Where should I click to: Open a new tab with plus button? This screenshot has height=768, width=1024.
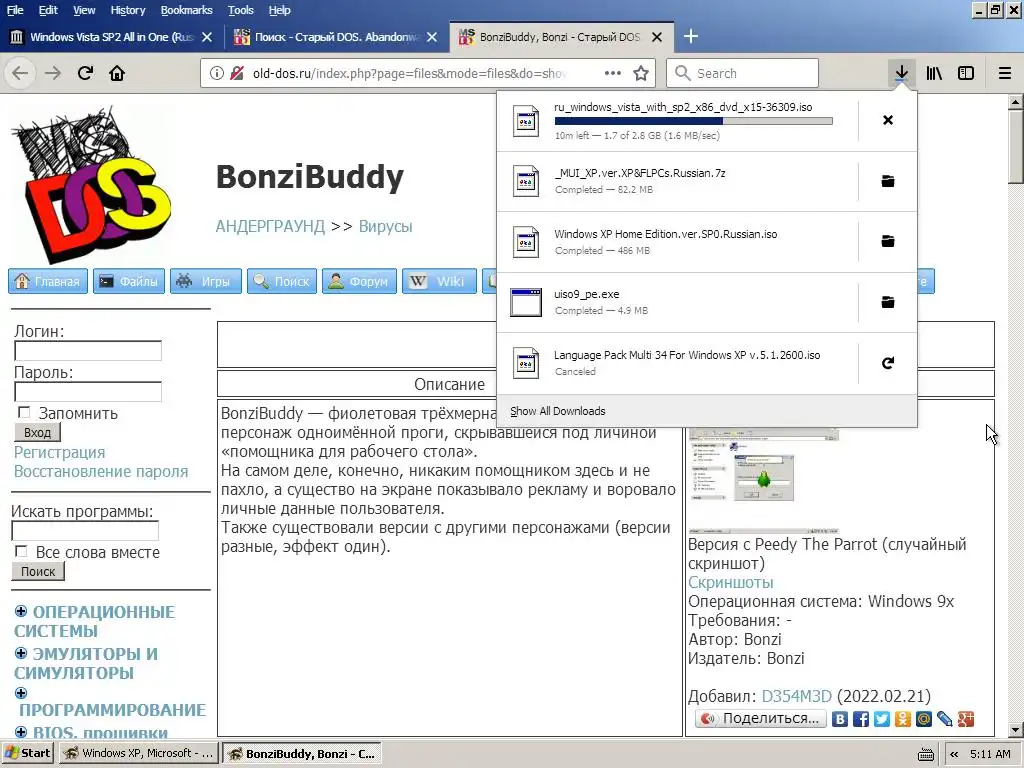(690, 37)
